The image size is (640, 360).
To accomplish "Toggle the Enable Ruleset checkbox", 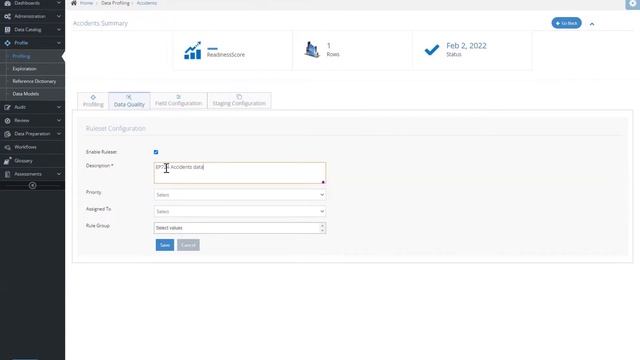I will pos(156,152).
